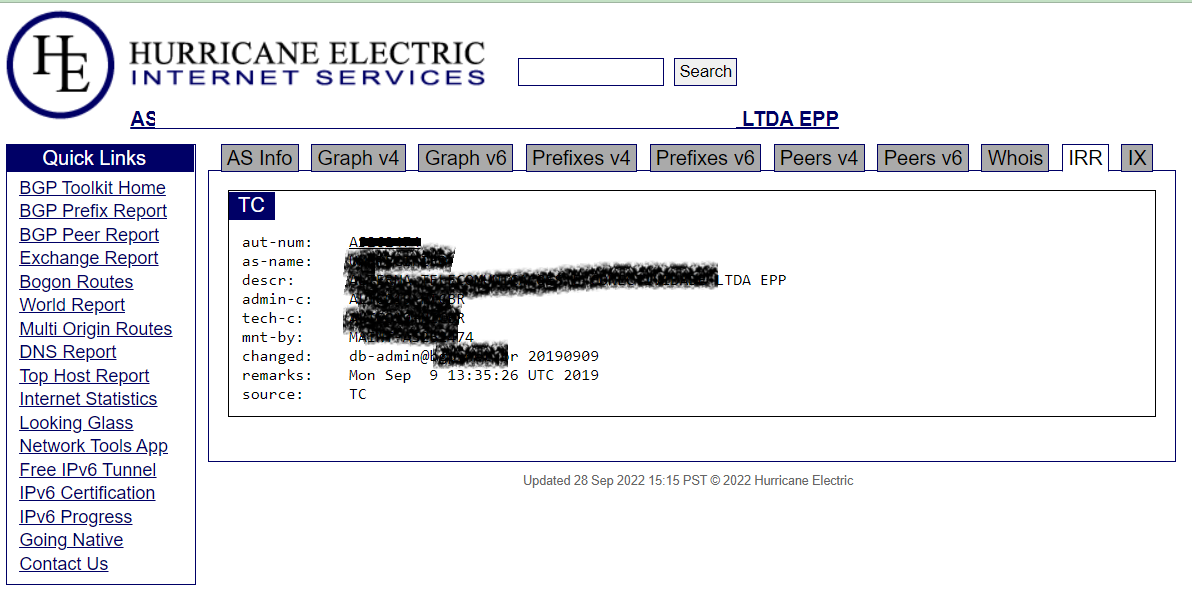Go to Free IPv6 Tunnel
Screen dimensions: 1192x599
pos(87,470)
